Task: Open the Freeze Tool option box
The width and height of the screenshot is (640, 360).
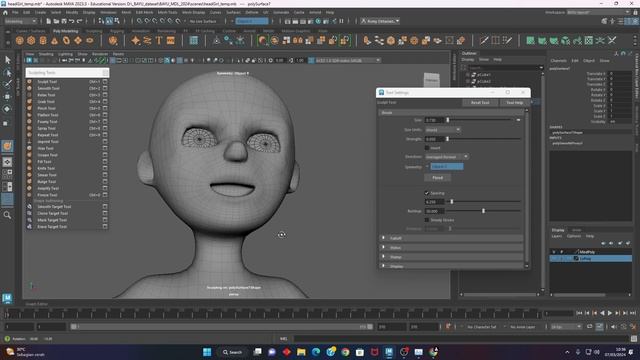Action: pos(105,195)
